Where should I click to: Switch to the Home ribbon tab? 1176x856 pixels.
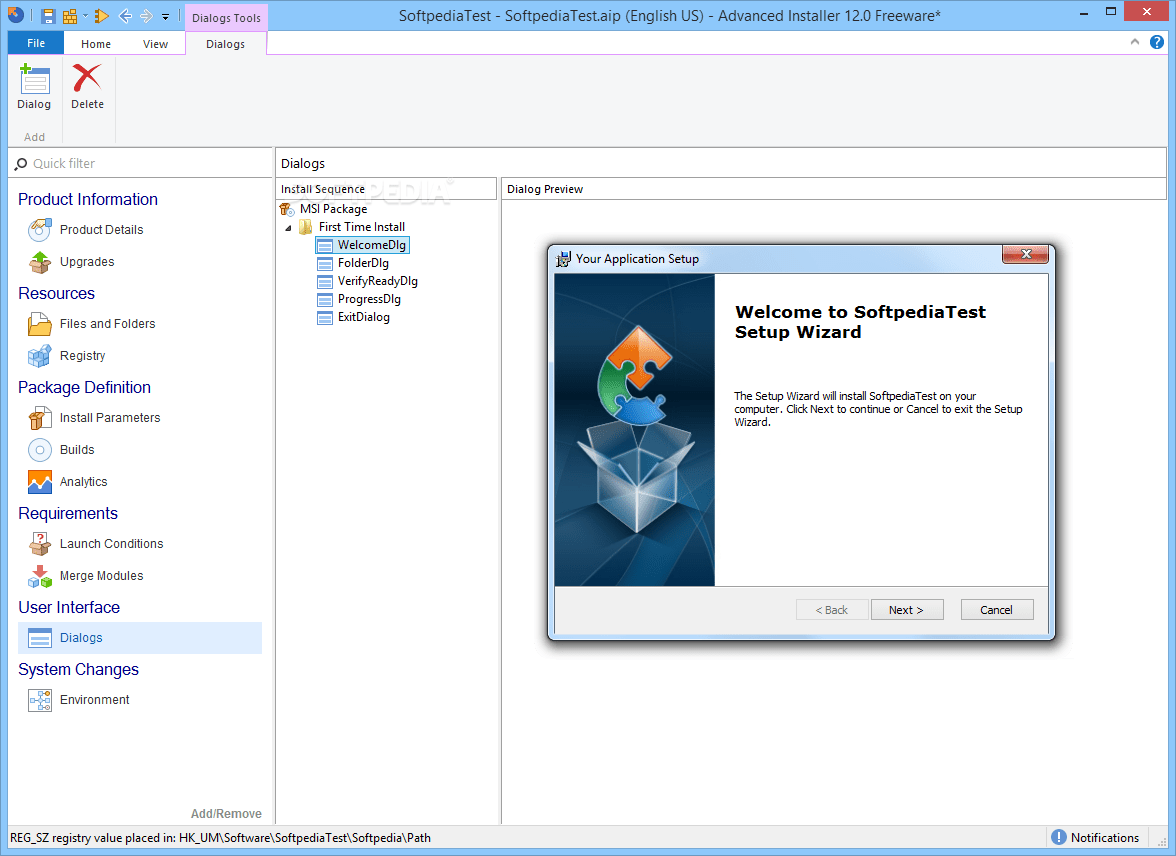(95, 43)
